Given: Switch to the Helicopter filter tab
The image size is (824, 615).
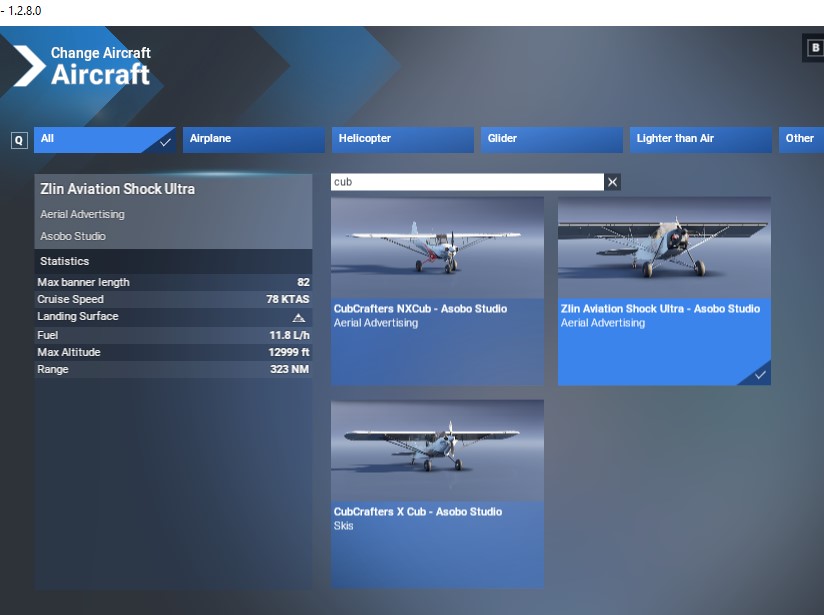Looking at the screenshot, I should coord(402,139).
